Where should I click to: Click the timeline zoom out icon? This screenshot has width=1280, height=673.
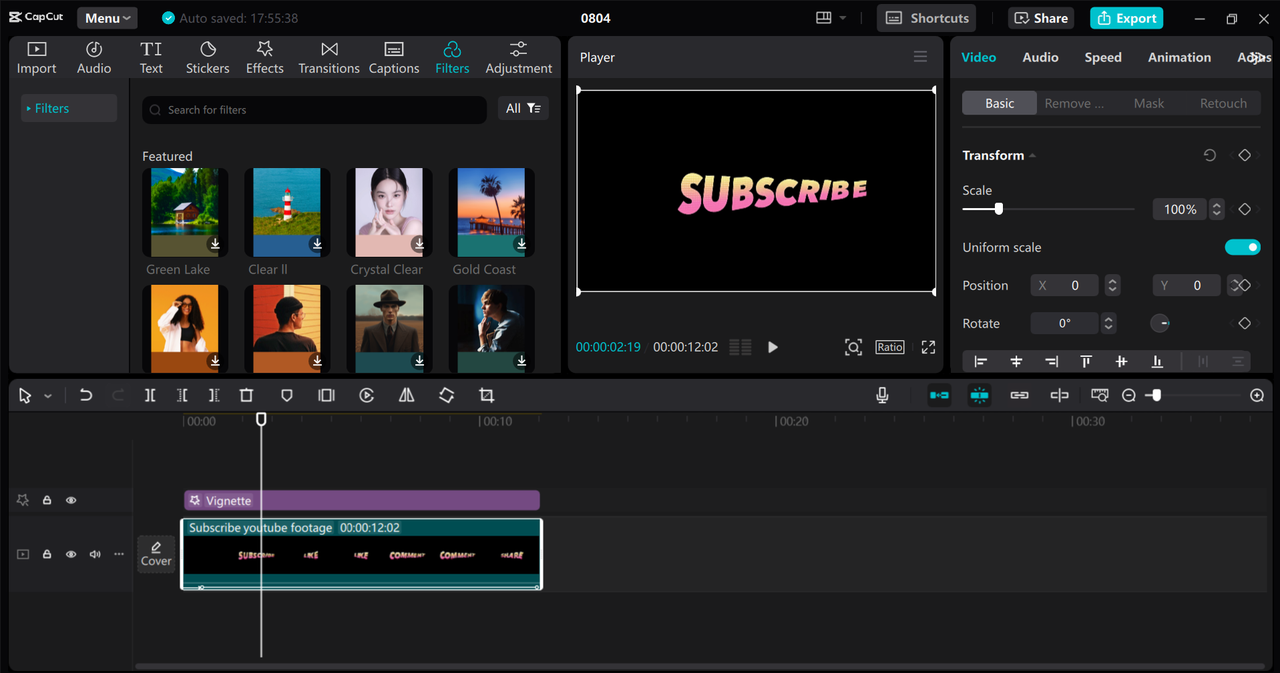coord(1129,396)
